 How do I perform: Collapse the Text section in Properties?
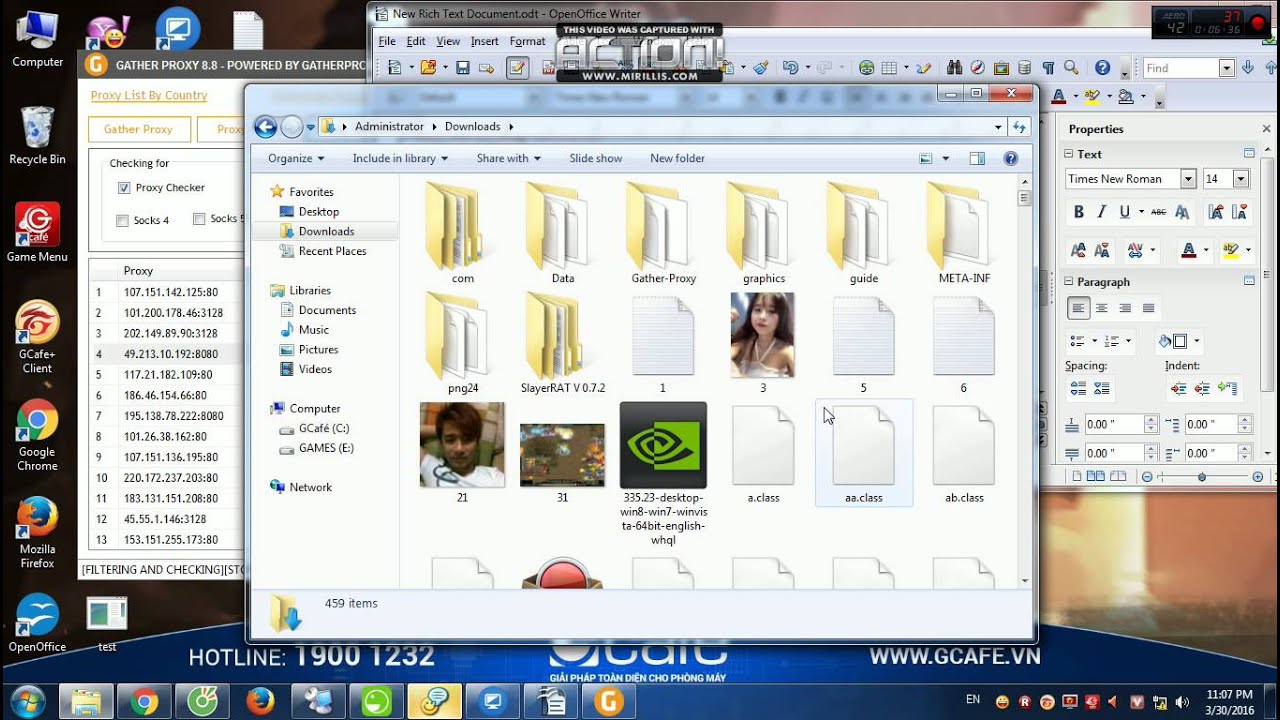1068,154
